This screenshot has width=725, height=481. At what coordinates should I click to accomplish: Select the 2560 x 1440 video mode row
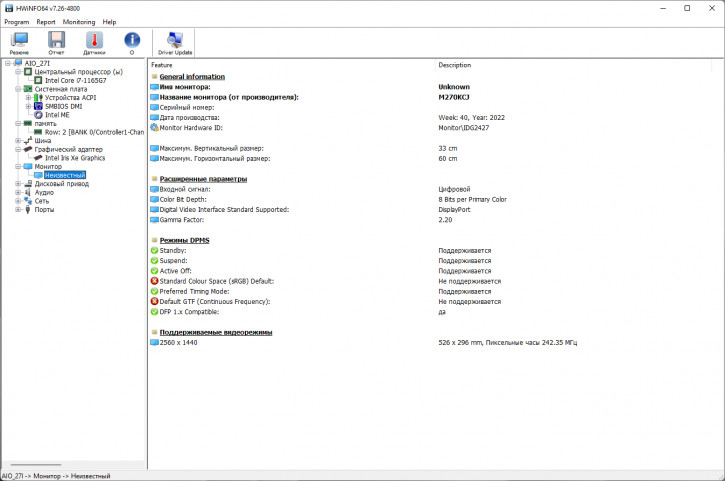tap(178, 342)
